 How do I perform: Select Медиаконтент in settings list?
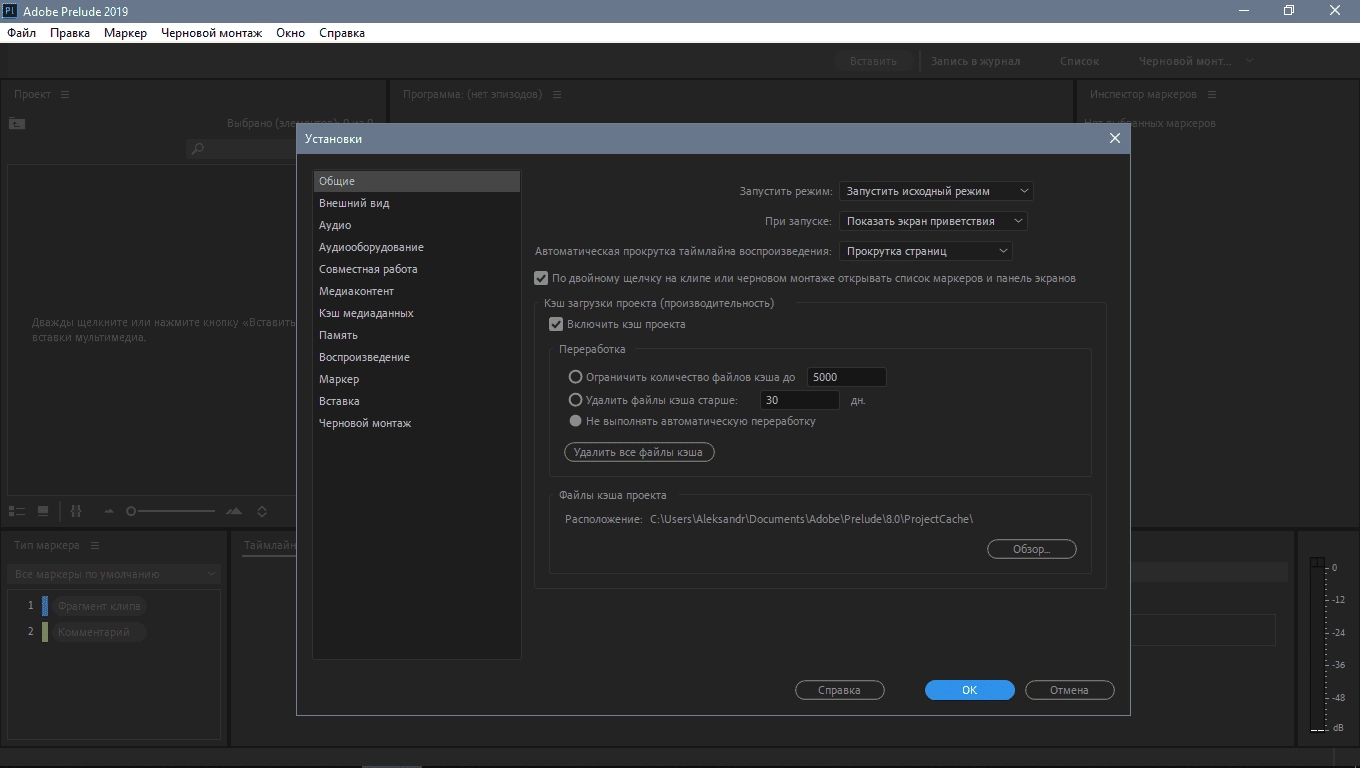[x=416, y=291]
